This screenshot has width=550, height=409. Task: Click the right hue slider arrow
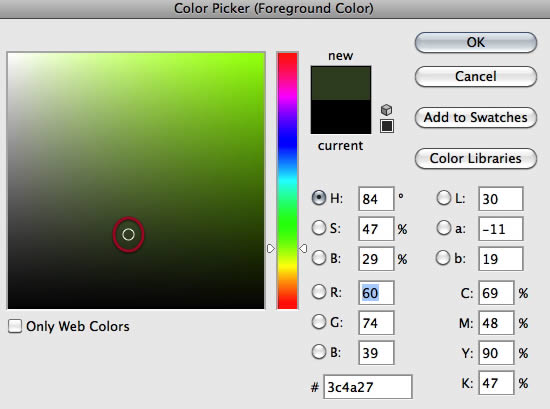pyautogui.click(x=303, y=249)
